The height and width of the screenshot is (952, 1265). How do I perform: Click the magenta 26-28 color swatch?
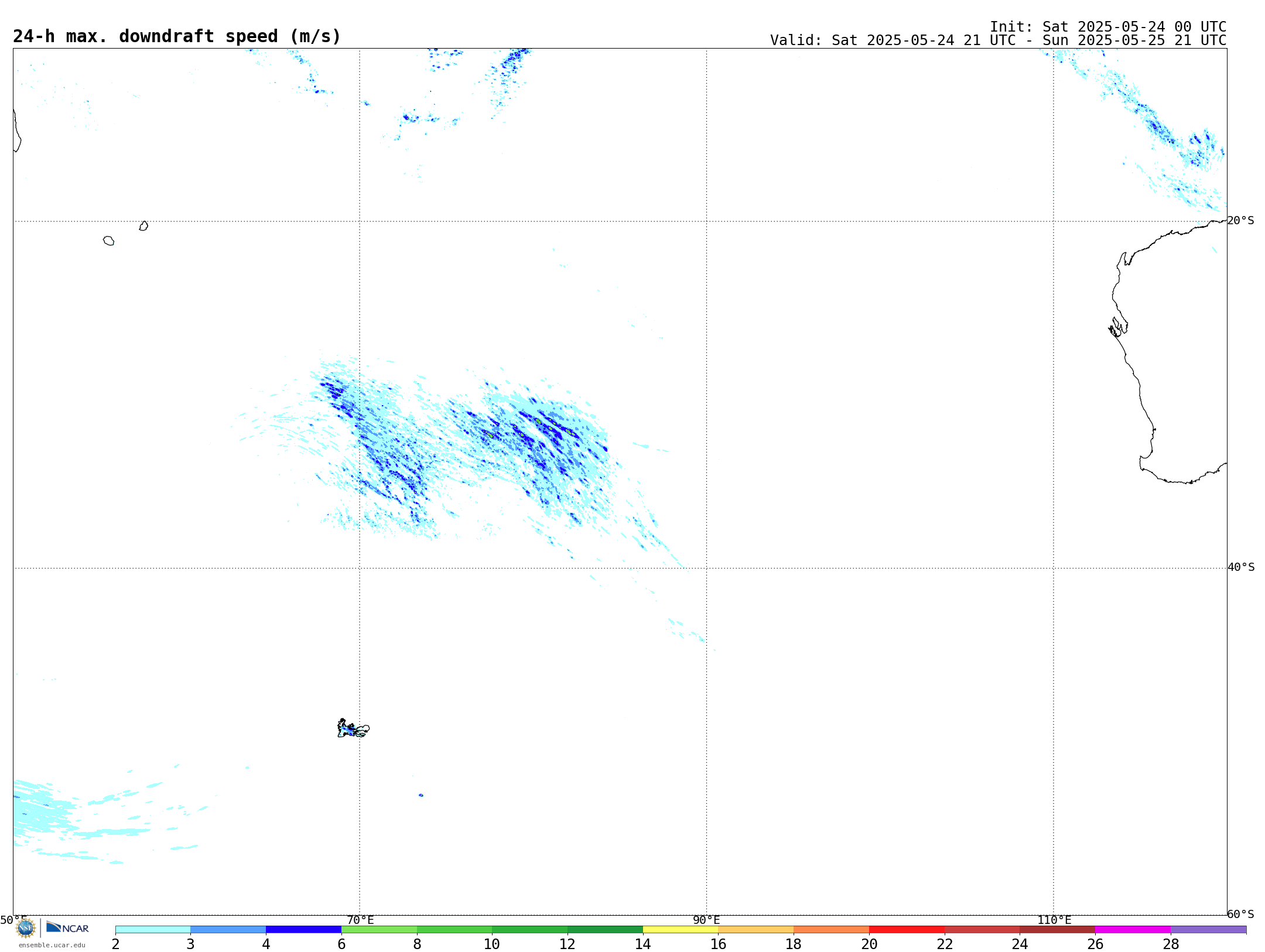click(x=1133, y=930)
